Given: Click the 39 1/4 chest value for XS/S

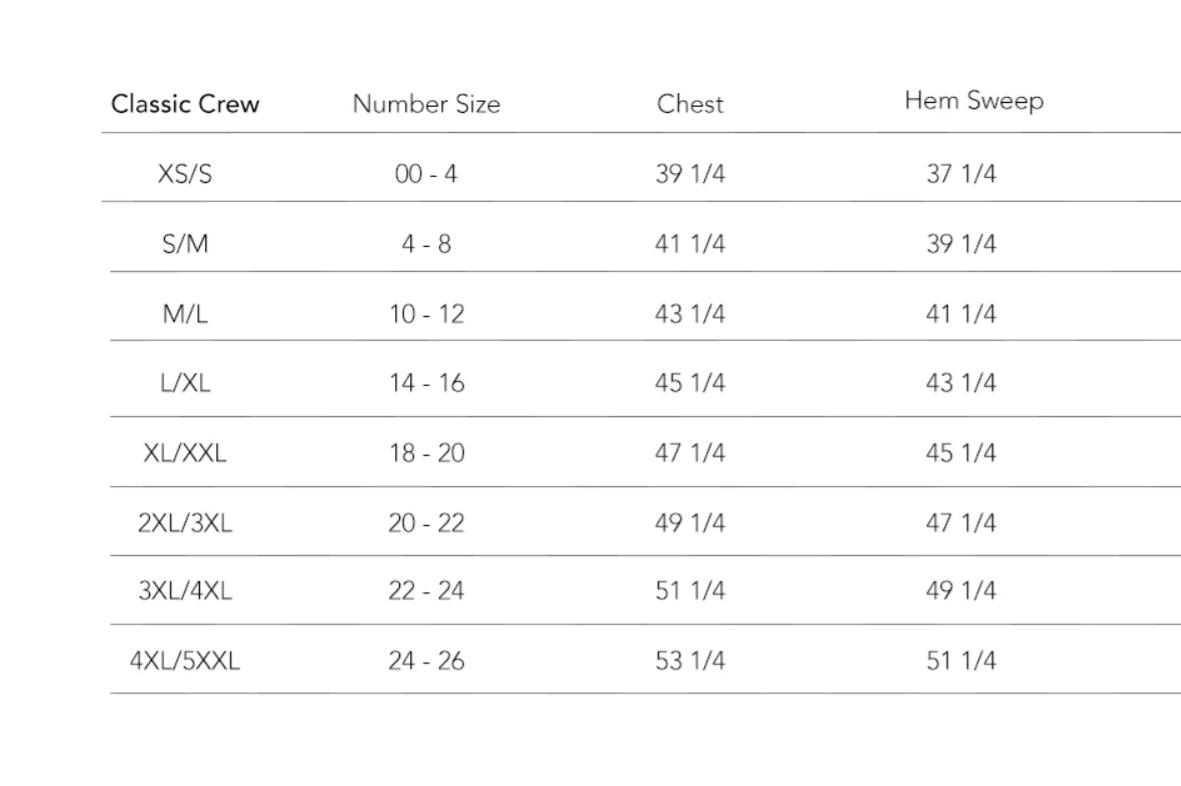Looking at the screenshot, I should click(x=690, y=174).
